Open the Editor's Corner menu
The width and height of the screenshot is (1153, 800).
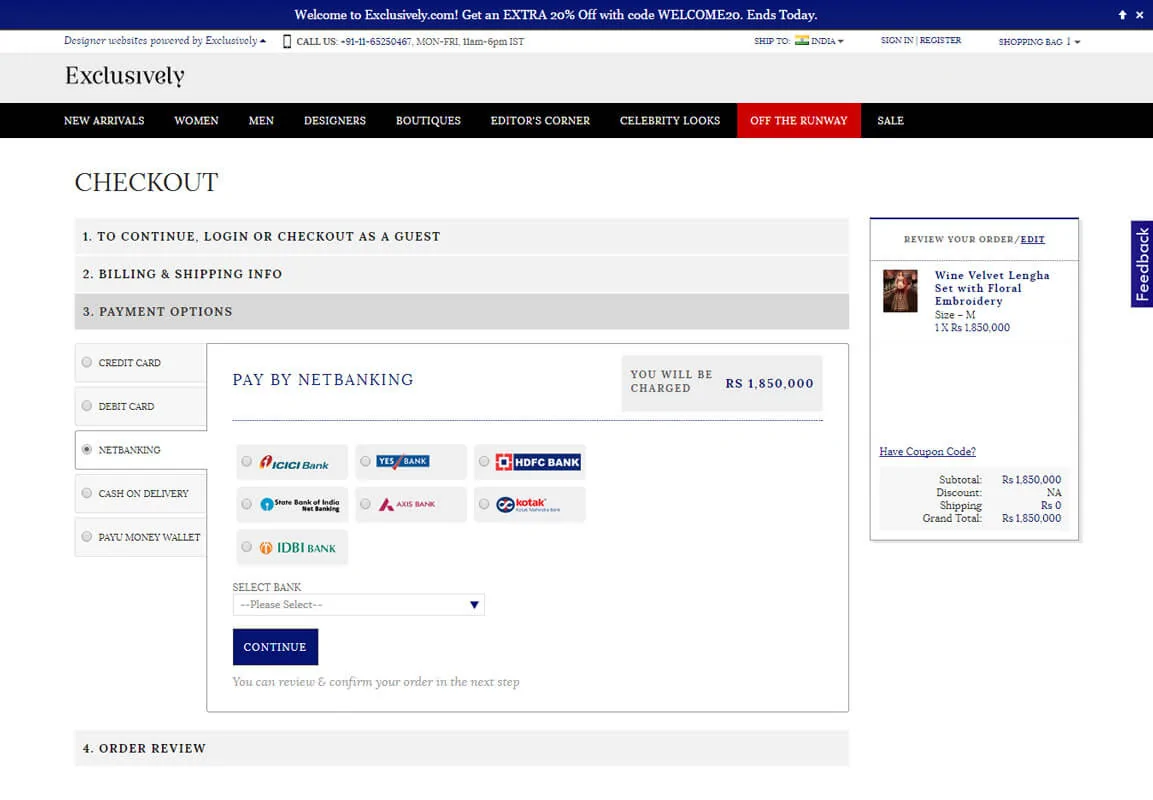(540, 121)
